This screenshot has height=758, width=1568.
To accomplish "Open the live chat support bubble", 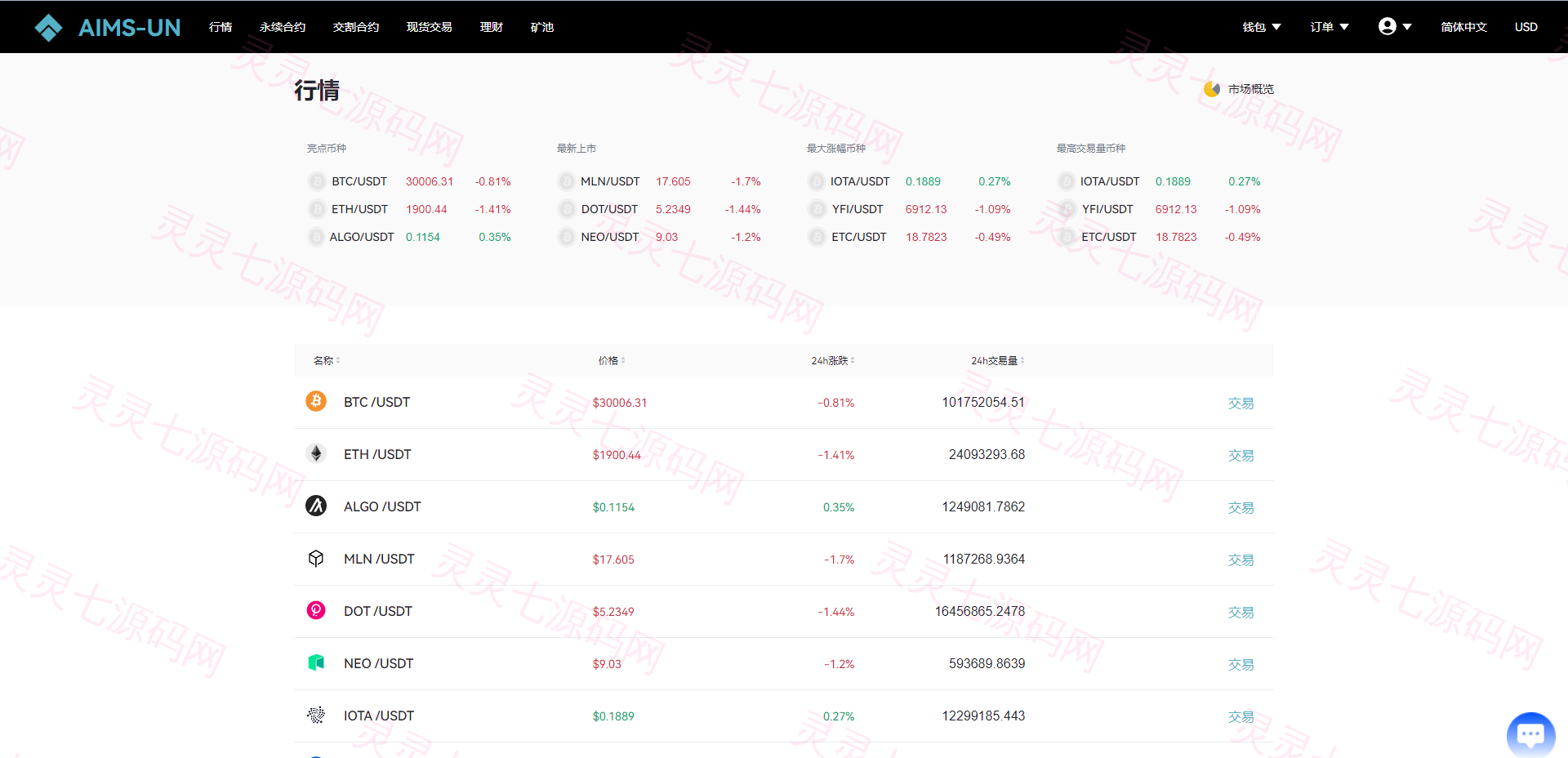I will tap(1530, 735).
